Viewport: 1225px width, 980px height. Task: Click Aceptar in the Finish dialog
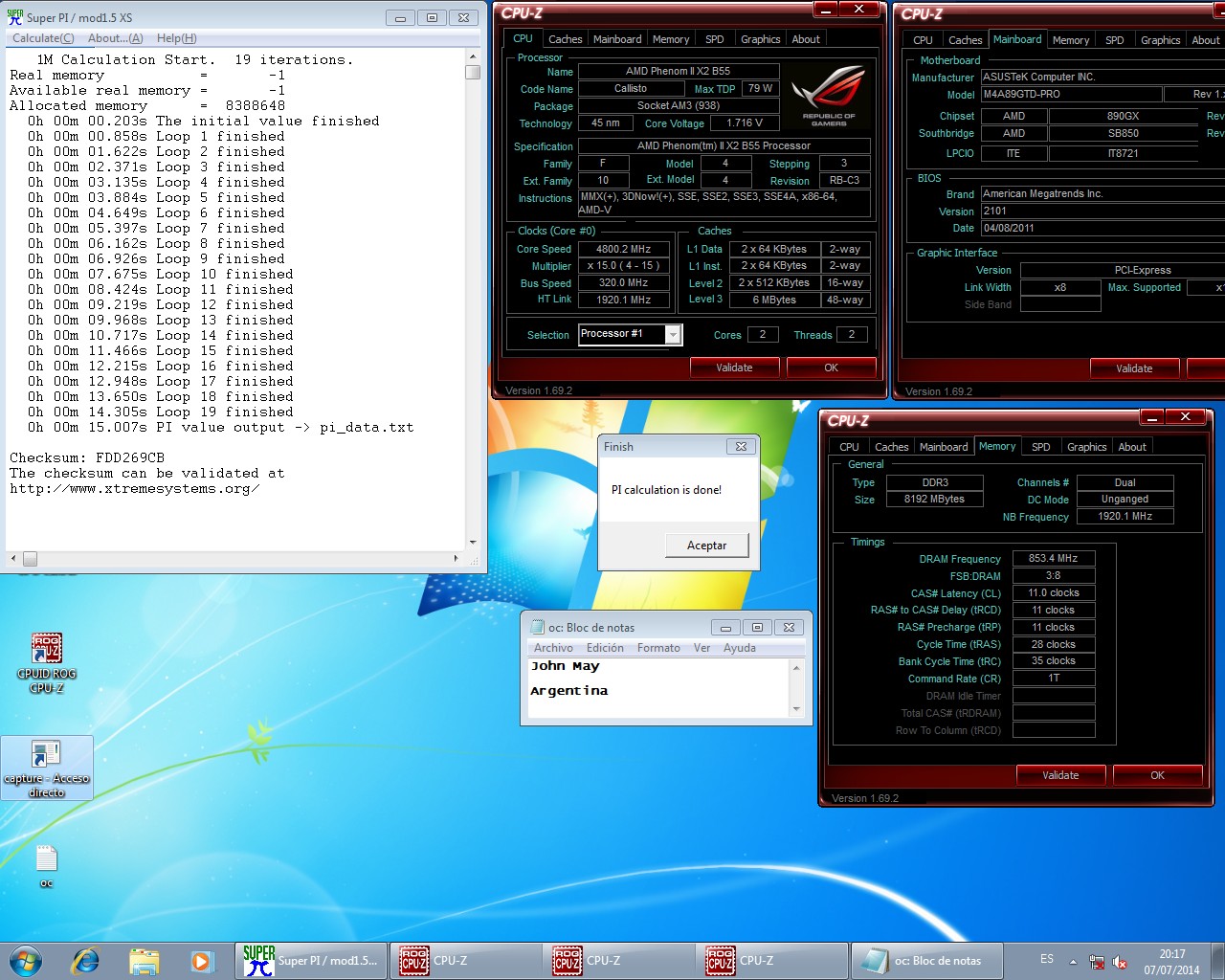click(x=706, y=546)
